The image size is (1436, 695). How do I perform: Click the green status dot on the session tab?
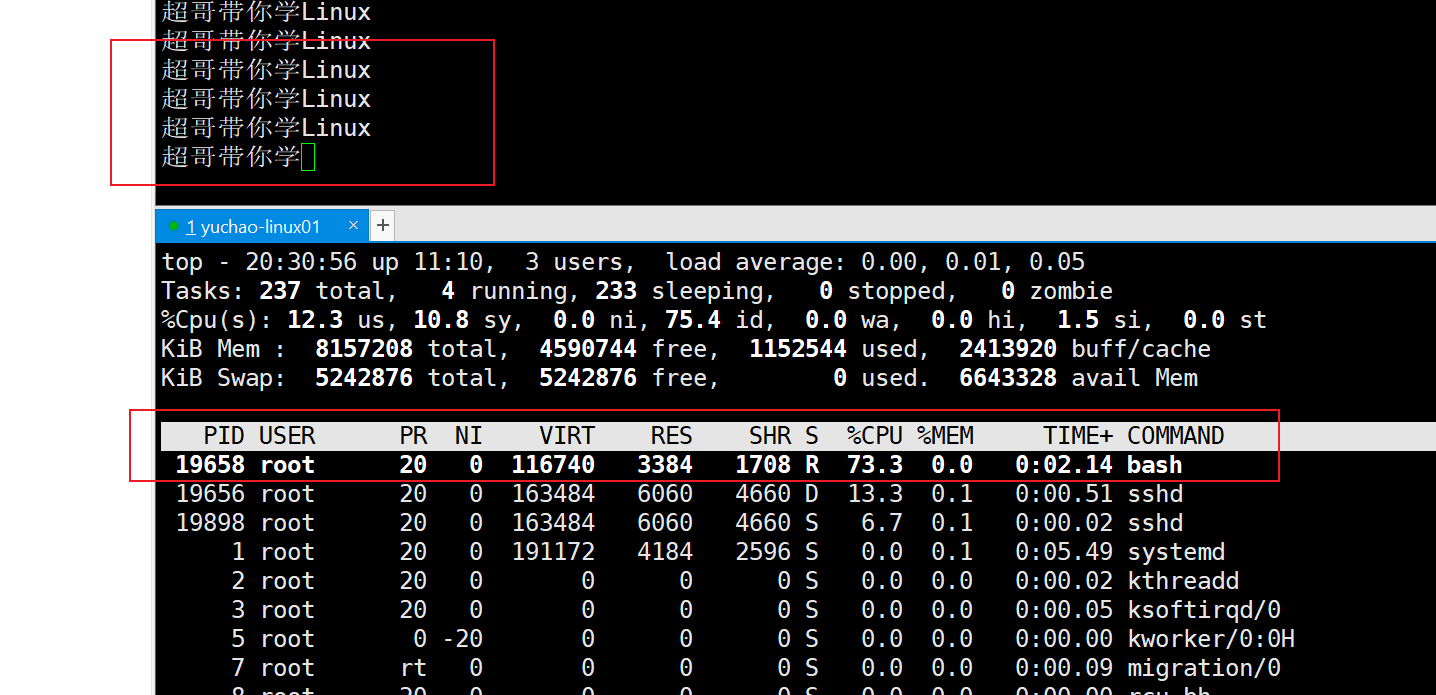[174, 226]
